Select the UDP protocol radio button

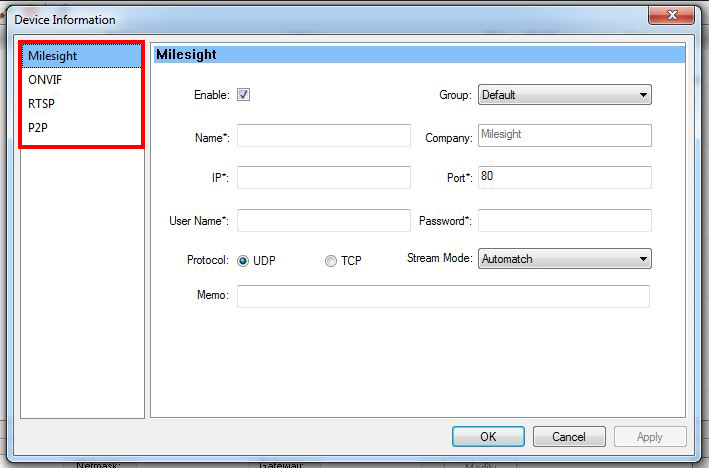pos(243,261)
